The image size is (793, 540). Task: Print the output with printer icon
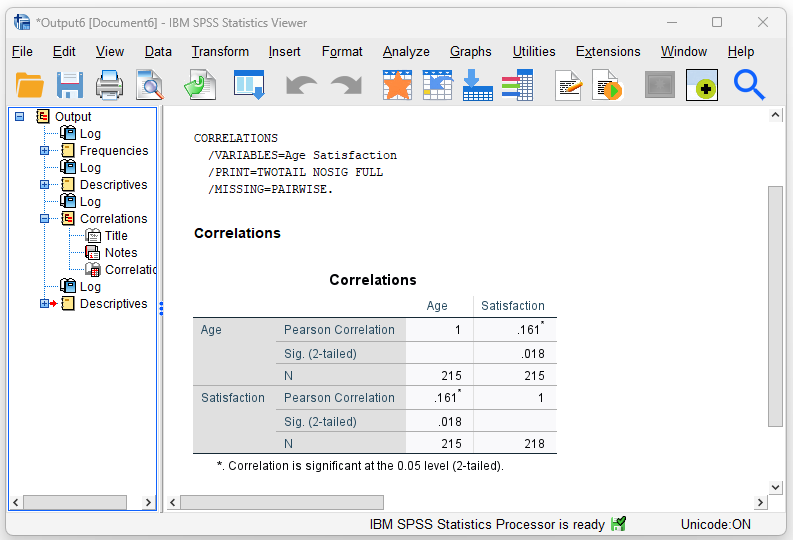pyautogui.click(x=109, y=84)
